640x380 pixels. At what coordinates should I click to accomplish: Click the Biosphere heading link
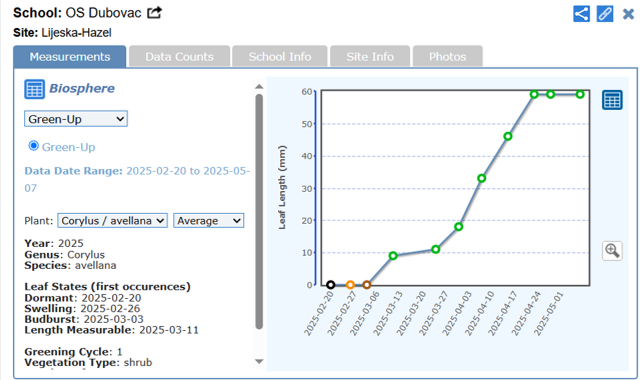tap(82, 88)
